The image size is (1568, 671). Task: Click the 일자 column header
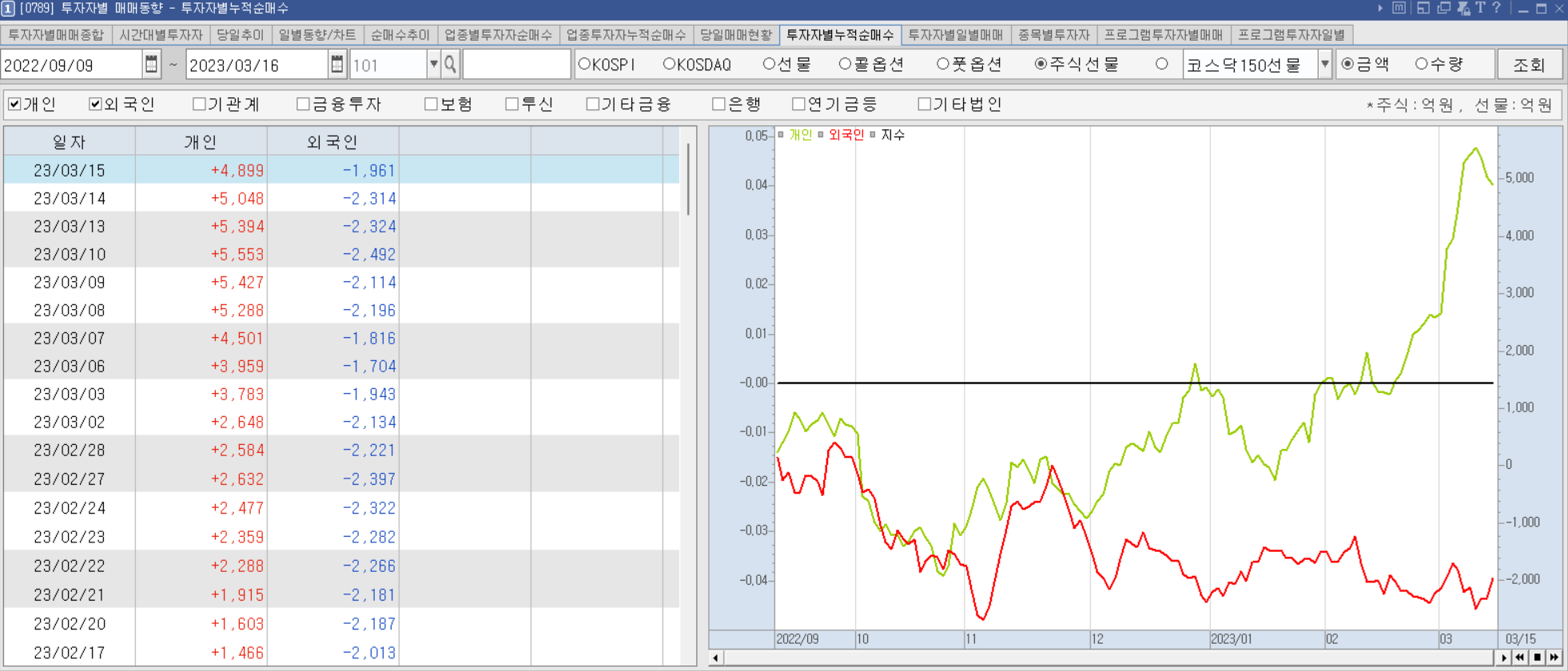(70, 141)
